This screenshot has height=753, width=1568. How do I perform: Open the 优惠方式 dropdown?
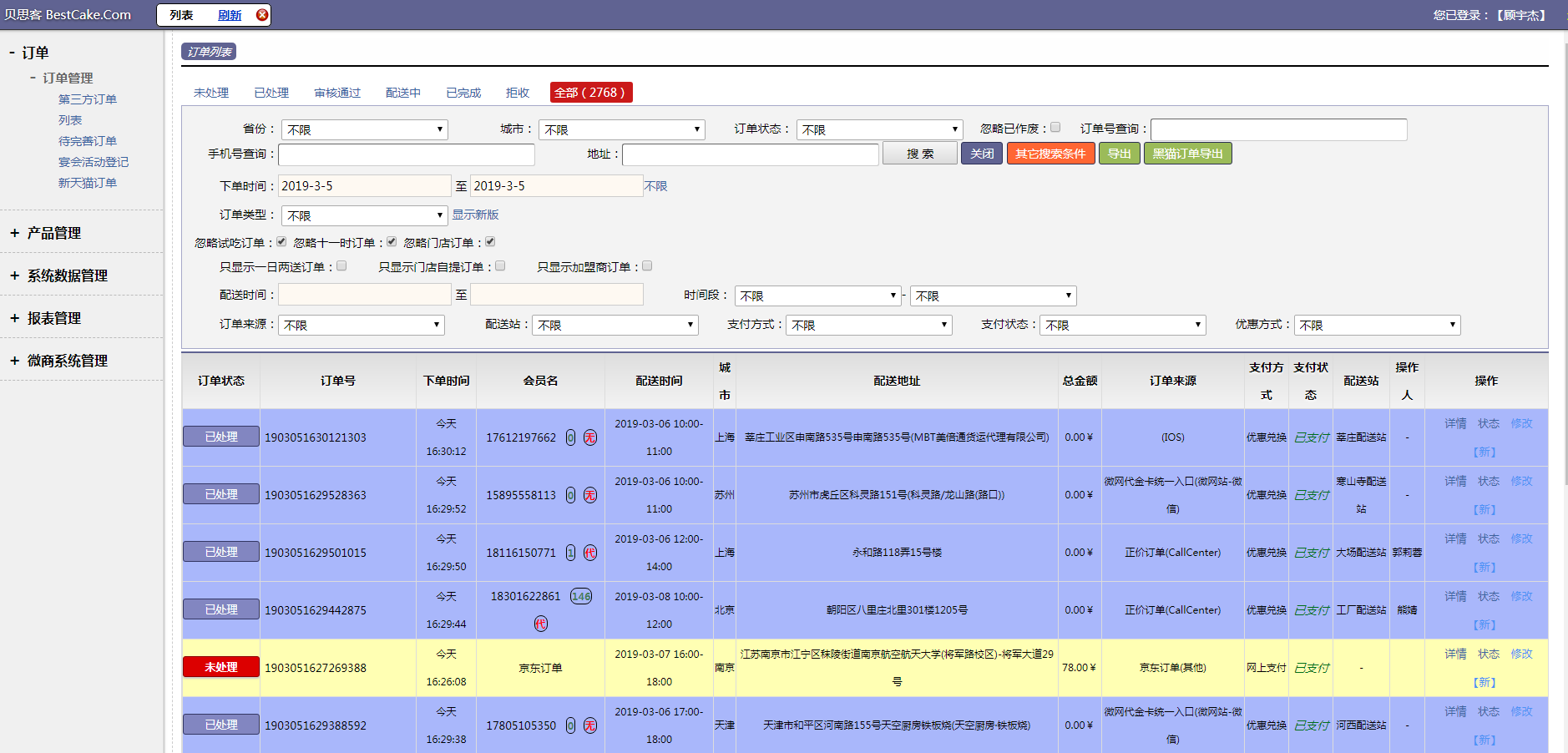tap(1378, 325)
